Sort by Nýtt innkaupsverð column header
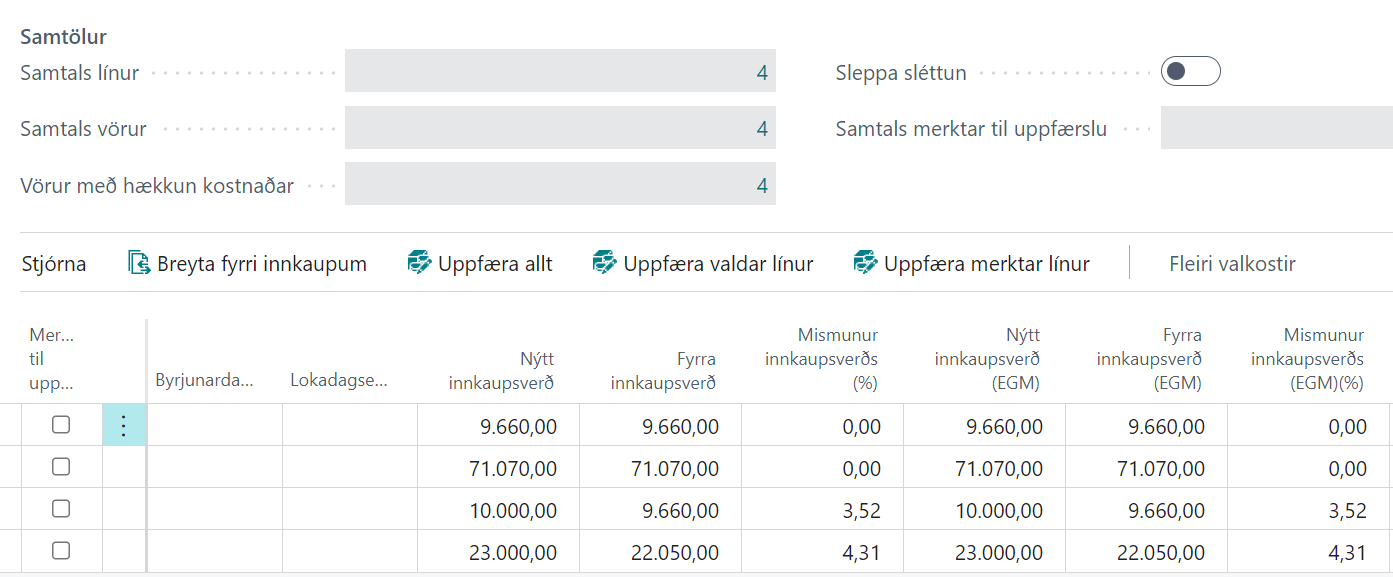This screenshot has height=577, width=1393. (x=501, y=370)
